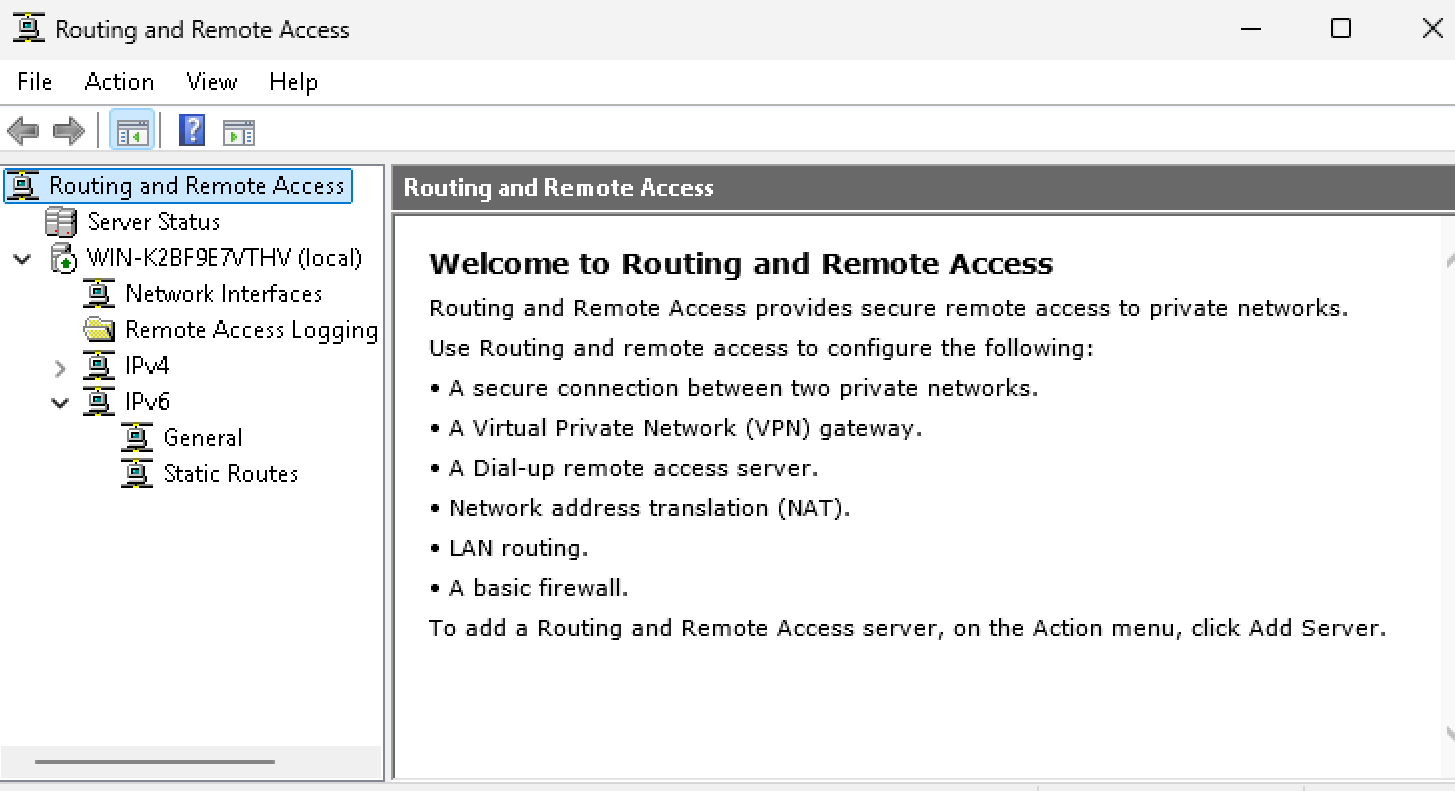This screenshot has height=791, width=1455.
Task: Click the Static Routes node icon
Action: [x=136, y=474]
